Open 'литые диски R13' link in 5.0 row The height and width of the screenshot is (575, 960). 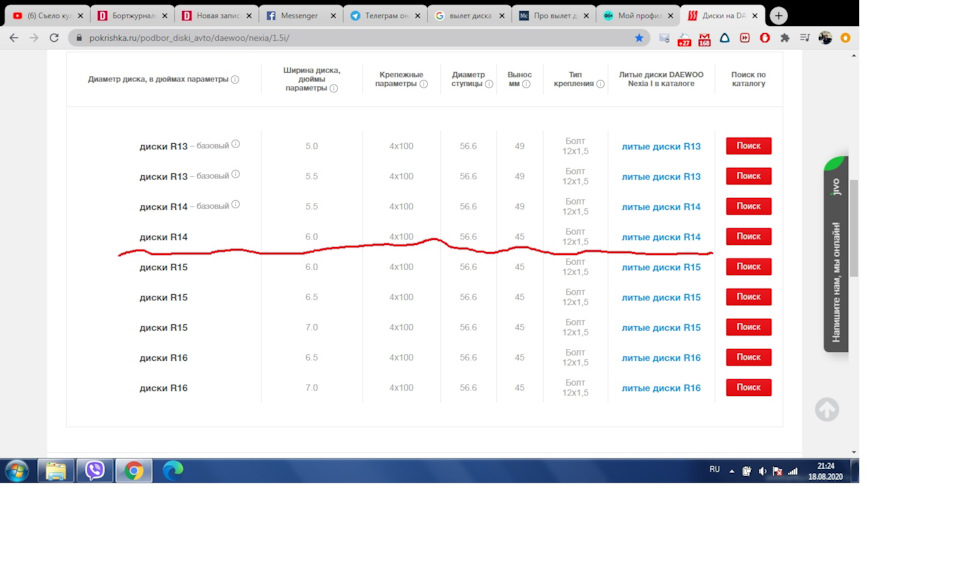661,146
